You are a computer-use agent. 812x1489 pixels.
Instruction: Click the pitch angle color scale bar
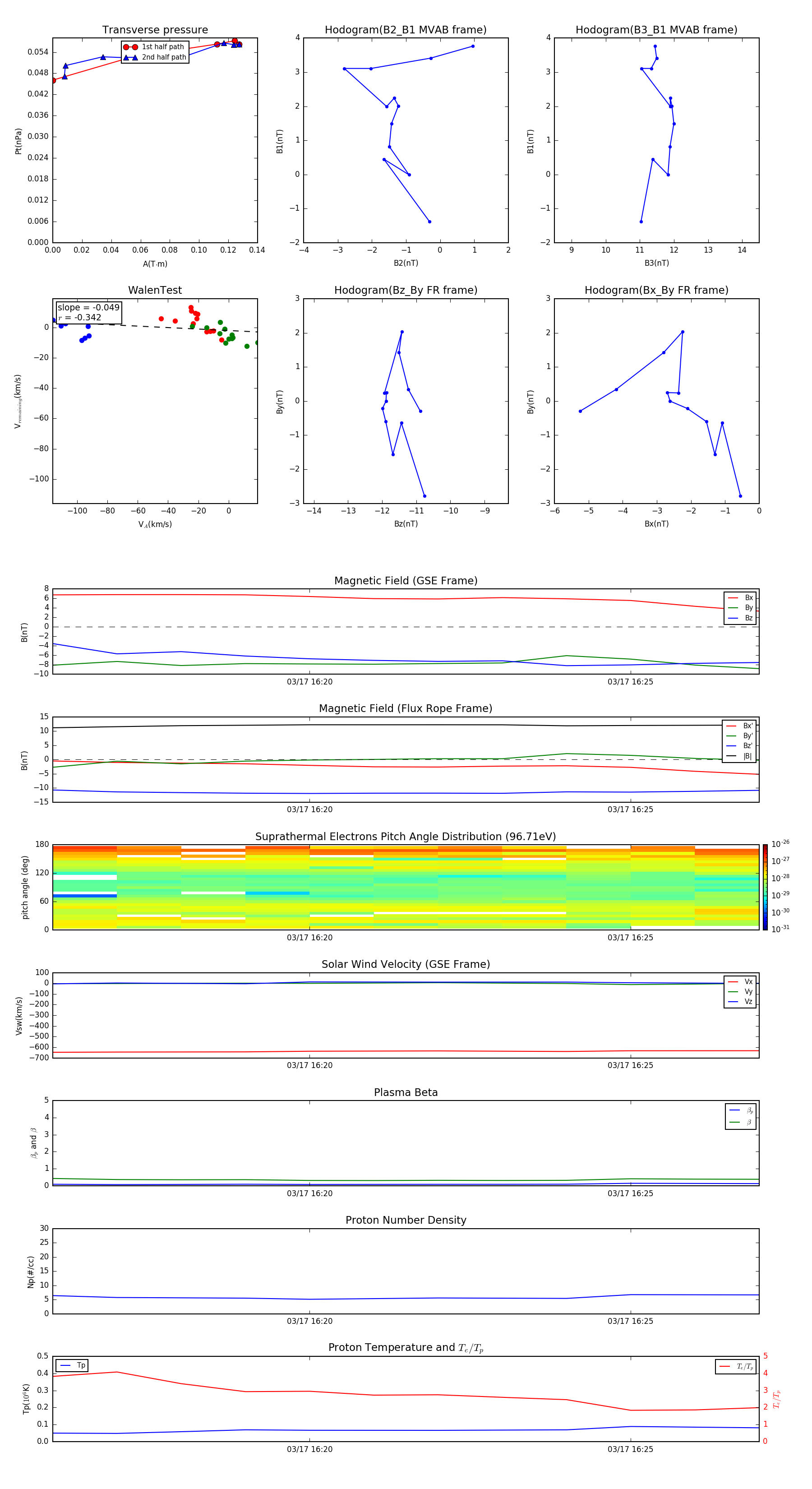765,887
